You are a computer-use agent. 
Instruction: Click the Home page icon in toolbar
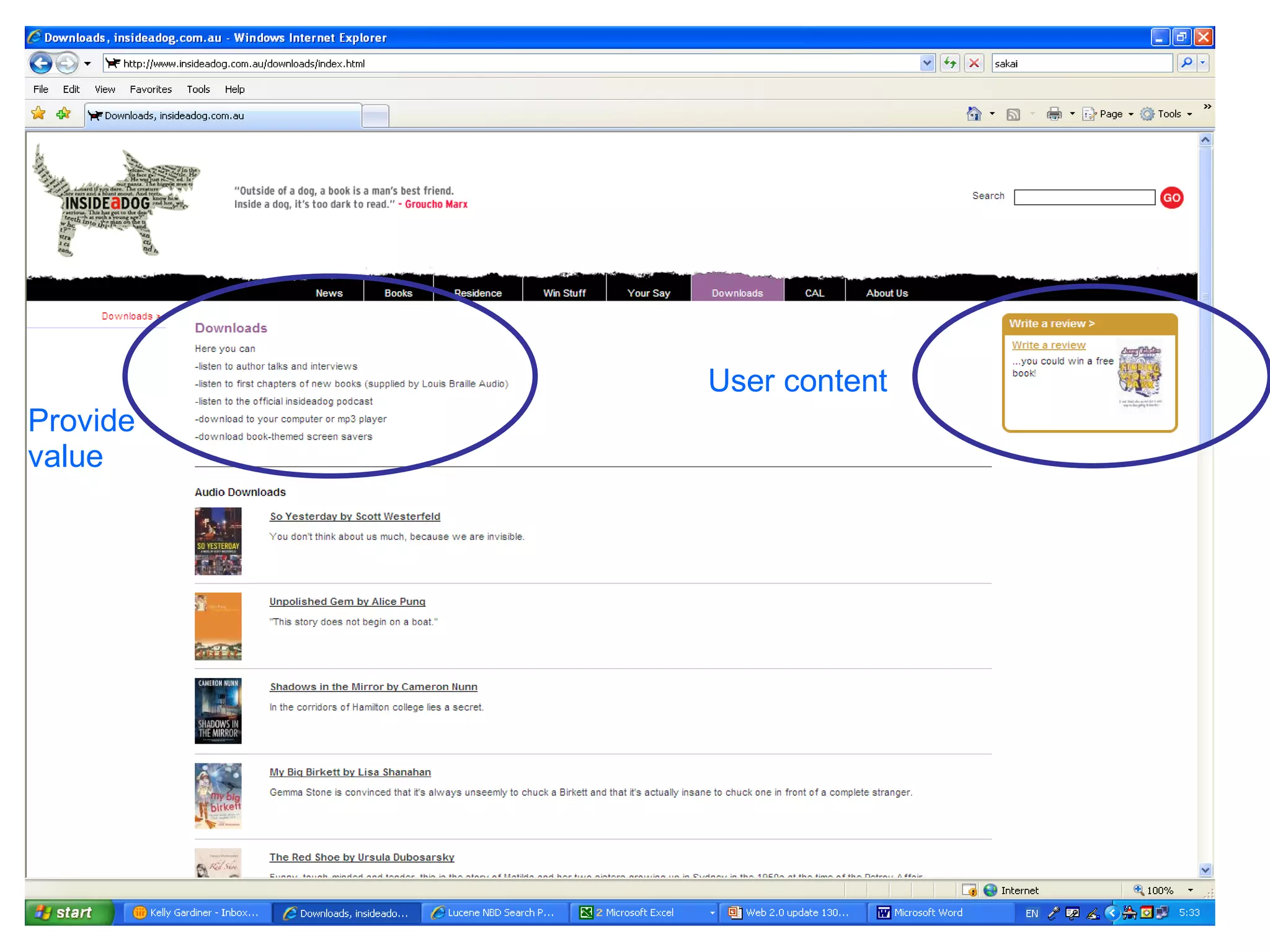pyautogui.click(x=974, y=114)
